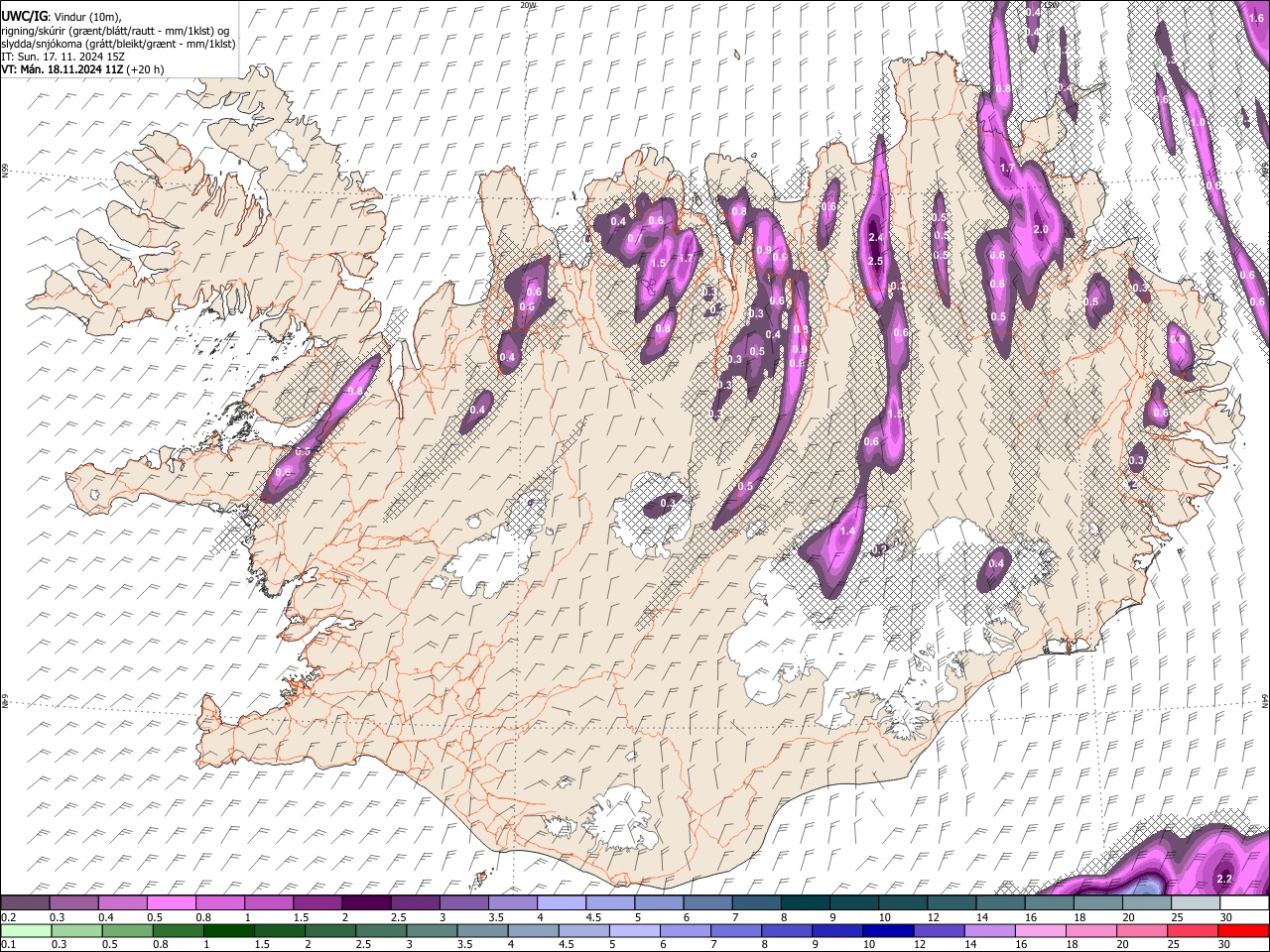The height and width of the screenshot is (952, 1270).
Task: Click the '2.2' precipitation value on the map
Action: [x=1223, y=879]
